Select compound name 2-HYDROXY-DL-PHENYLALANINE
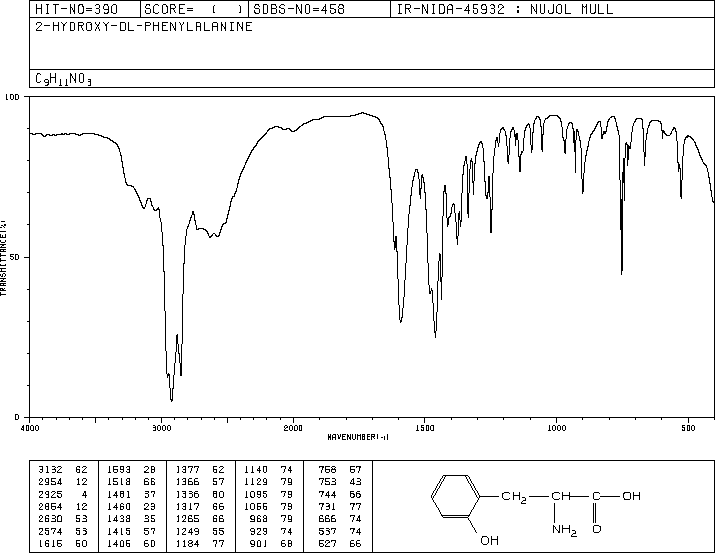This screenshot has height=553, width=715. click(x=144, y=26)
